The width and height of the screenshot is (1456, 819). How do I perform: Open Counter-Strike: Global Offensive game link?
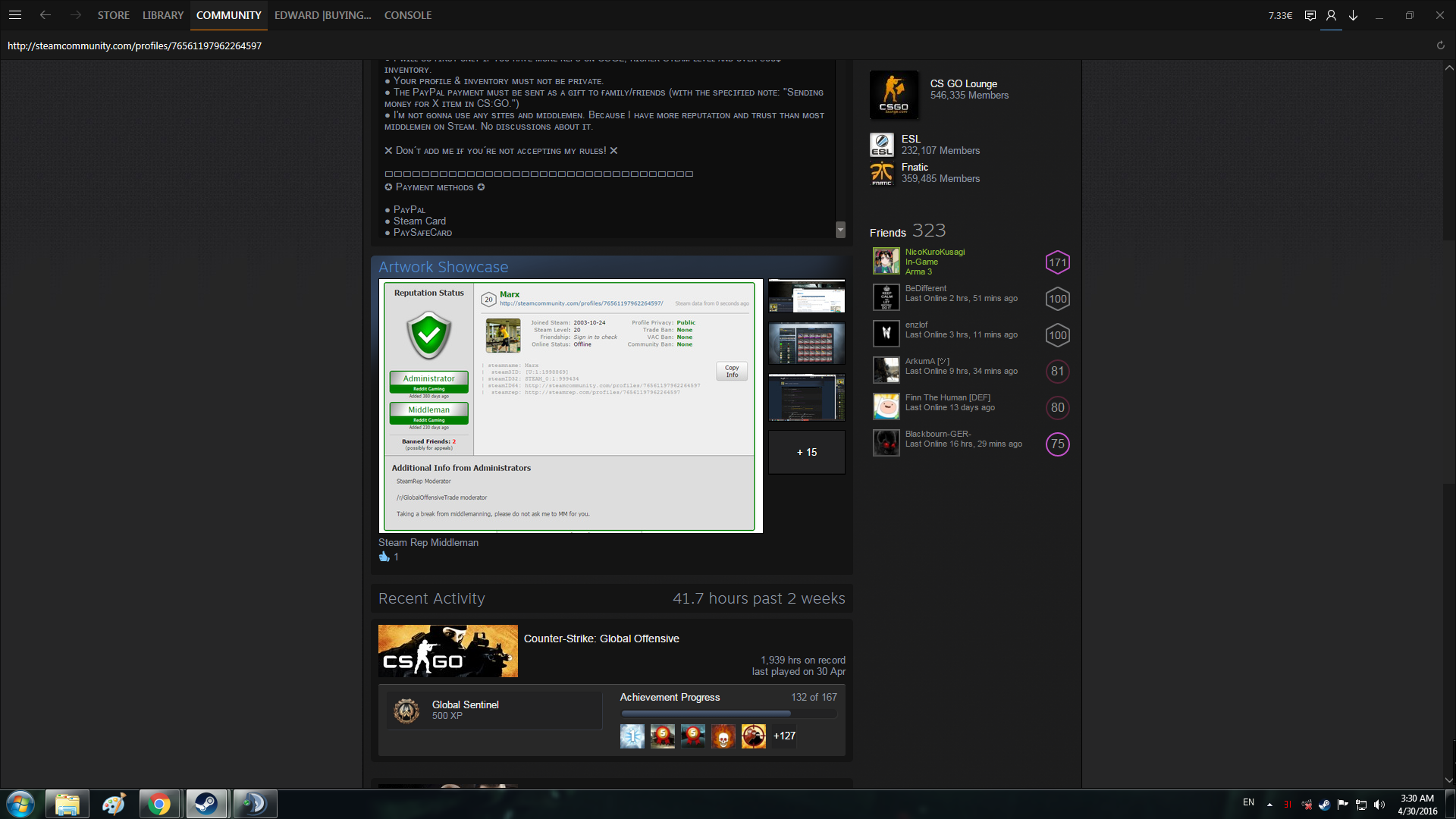point(601,639)
